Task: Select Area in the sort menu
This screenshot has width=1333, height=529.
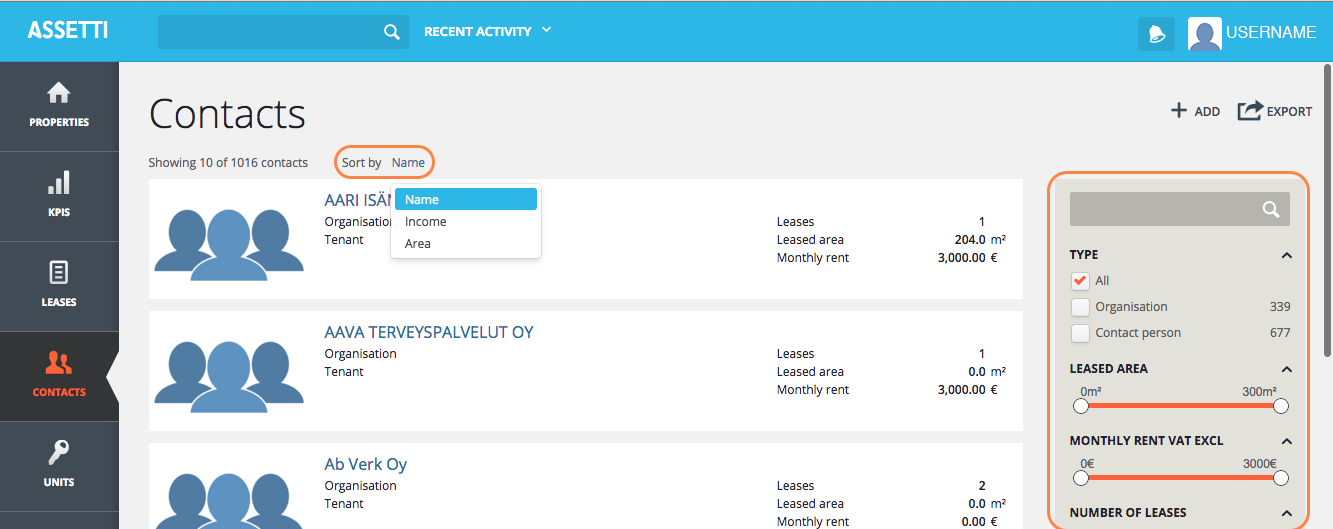Action: [466, 244]
